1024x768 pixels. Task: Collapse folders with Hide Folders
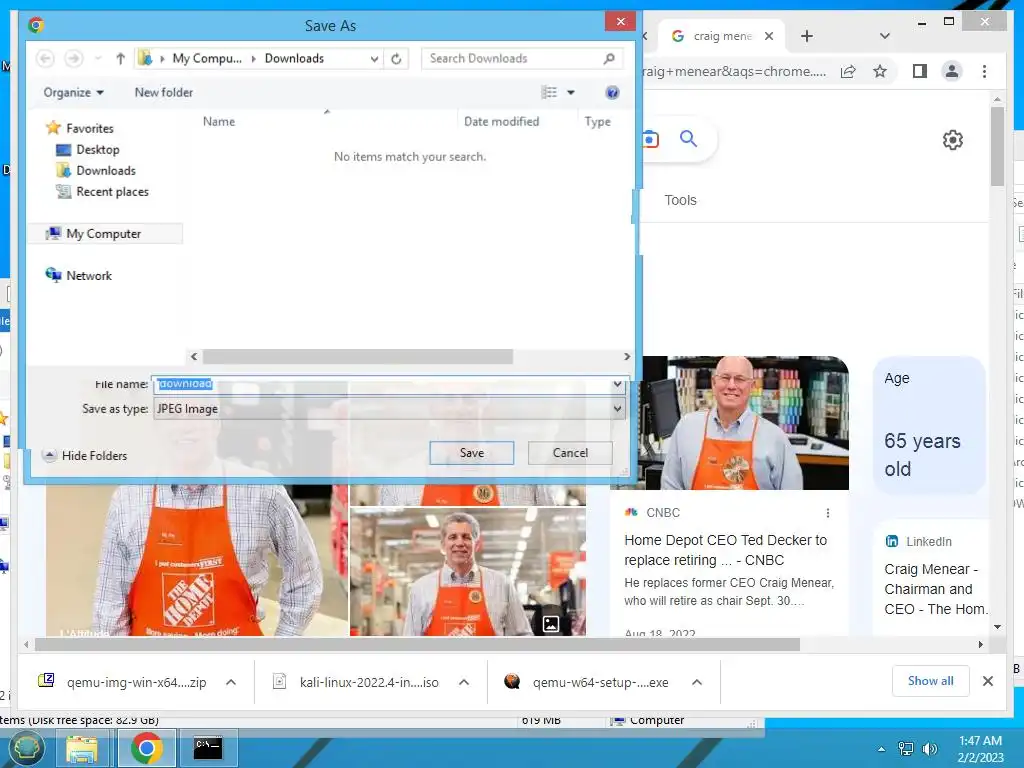tap(85, 455)
